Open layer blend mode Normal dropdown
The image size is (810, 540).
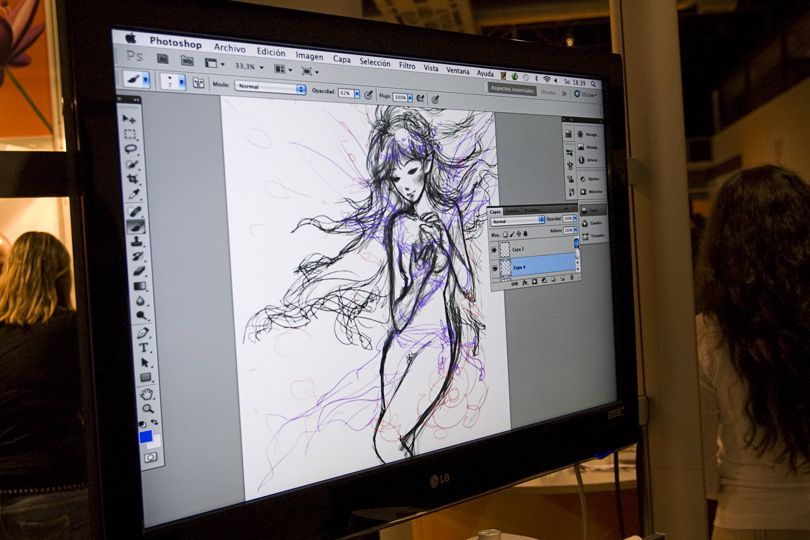(x=518, y=221)
